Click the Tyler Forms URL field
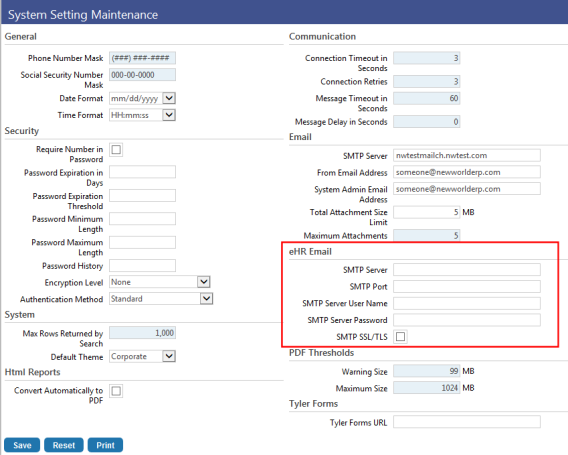The width and height of the screenshot is (568, 455). pyautogui.click(x=467, y=422)
